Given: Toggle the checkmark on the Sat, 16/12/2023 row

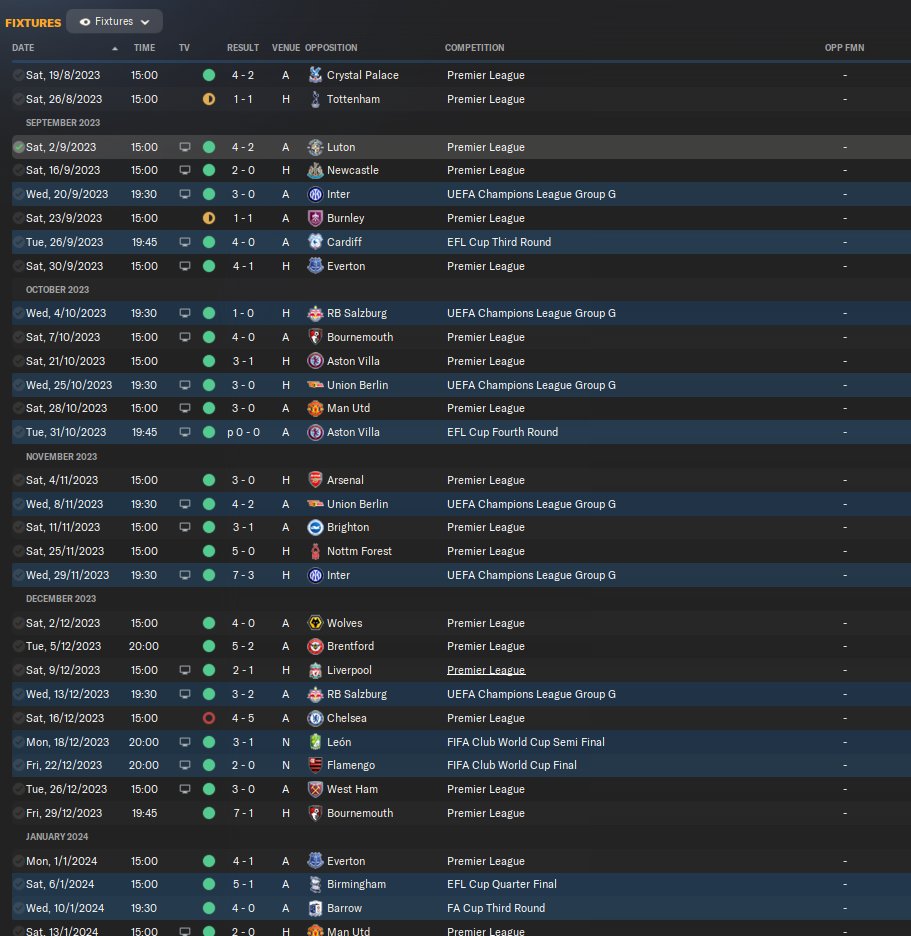Looking at the screenshot, I should 19,718.
